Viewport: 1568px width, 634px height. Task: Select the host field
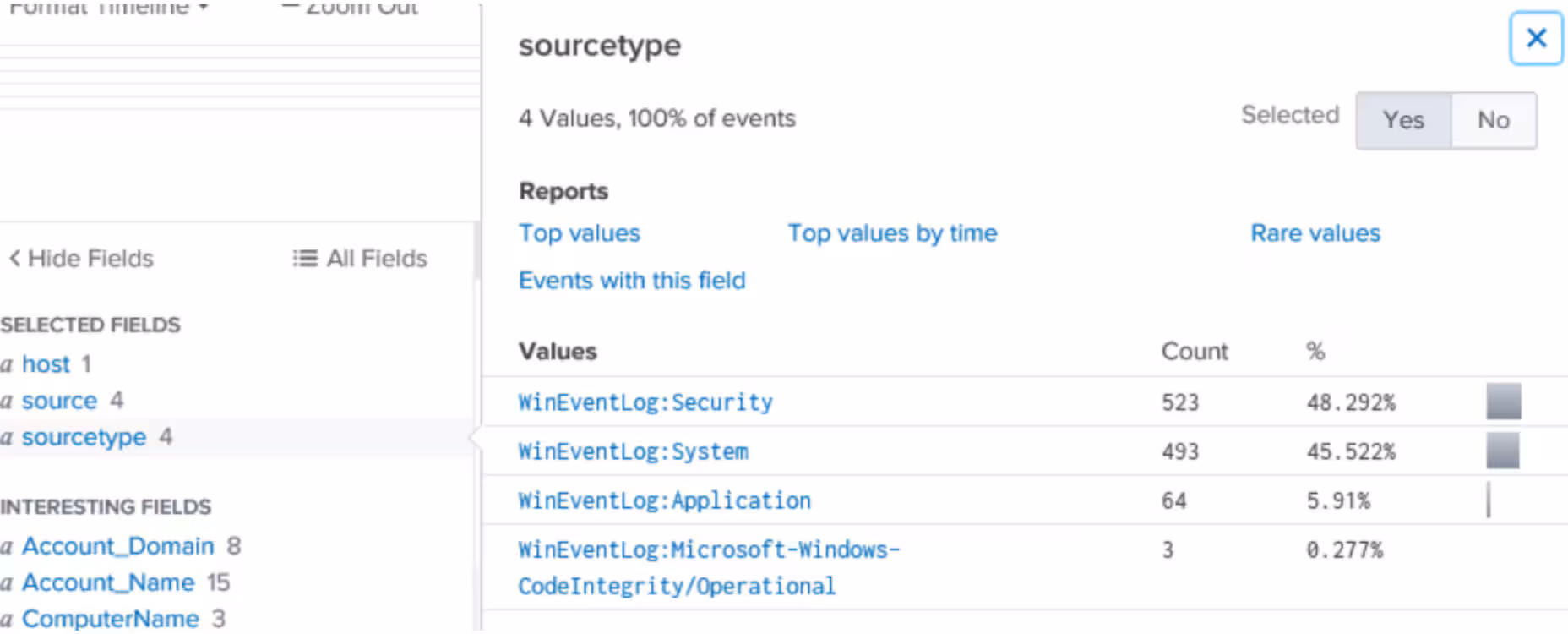pyautogui.click(x=46, y=364)
